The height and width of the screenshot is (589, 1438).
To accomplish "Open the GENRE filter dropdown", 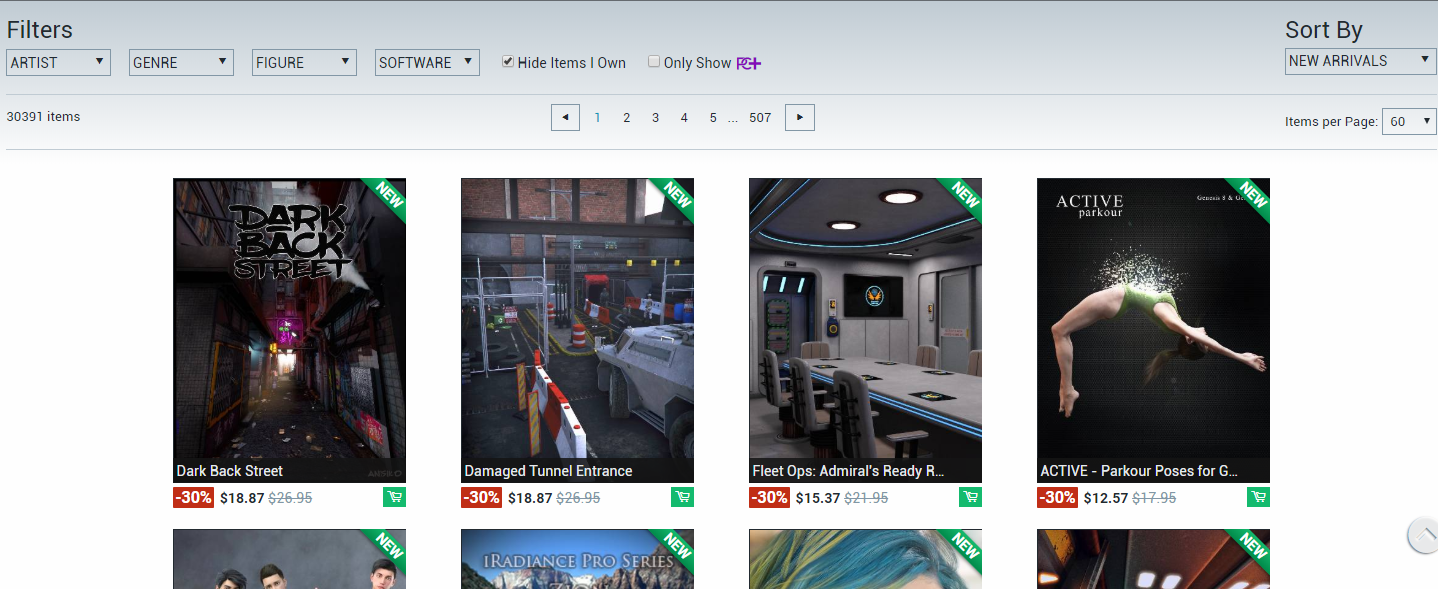I will click(x=181, y=62).
